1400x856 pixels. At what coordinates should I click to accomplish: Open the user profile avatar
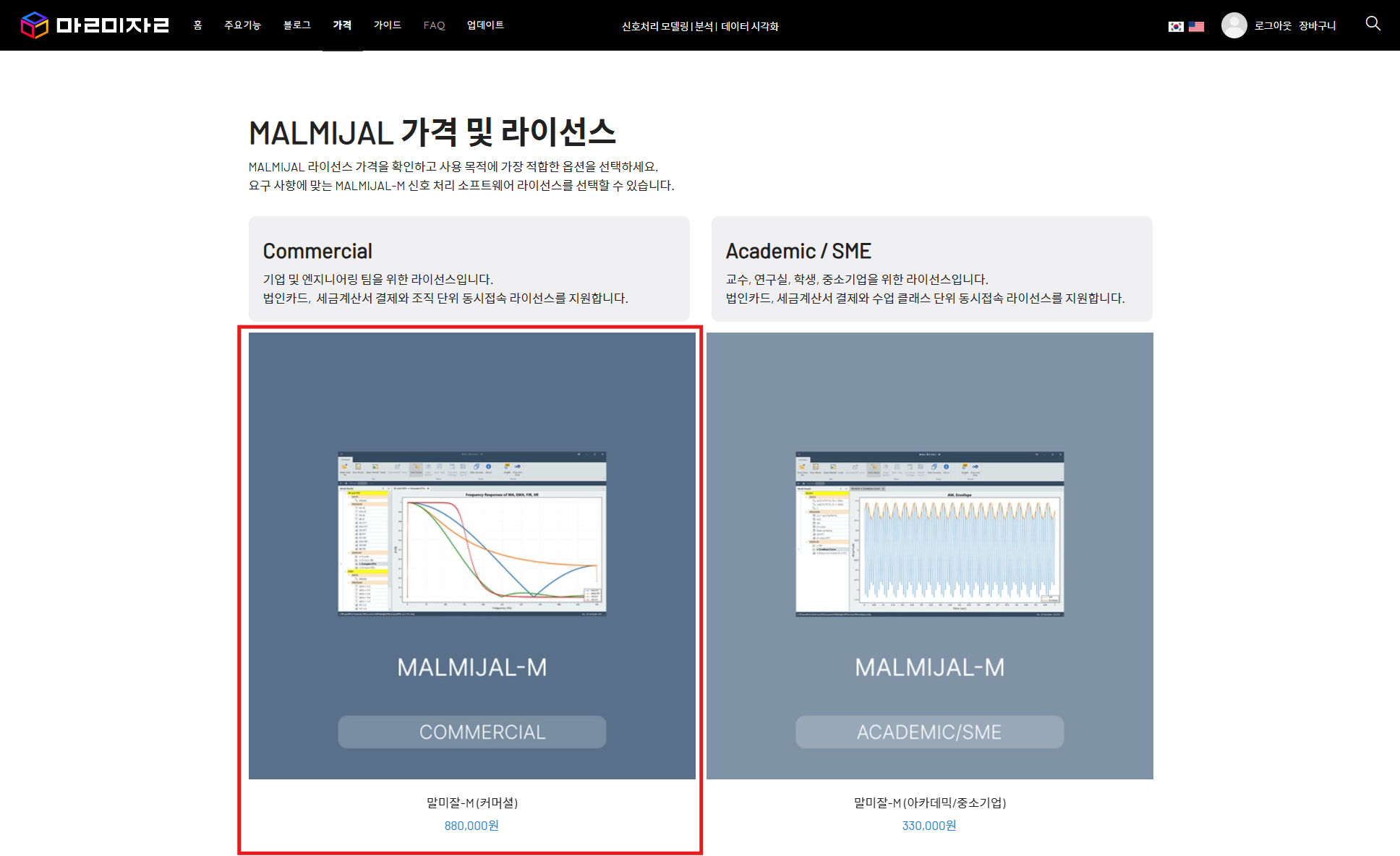click(x=1234, y=25)
